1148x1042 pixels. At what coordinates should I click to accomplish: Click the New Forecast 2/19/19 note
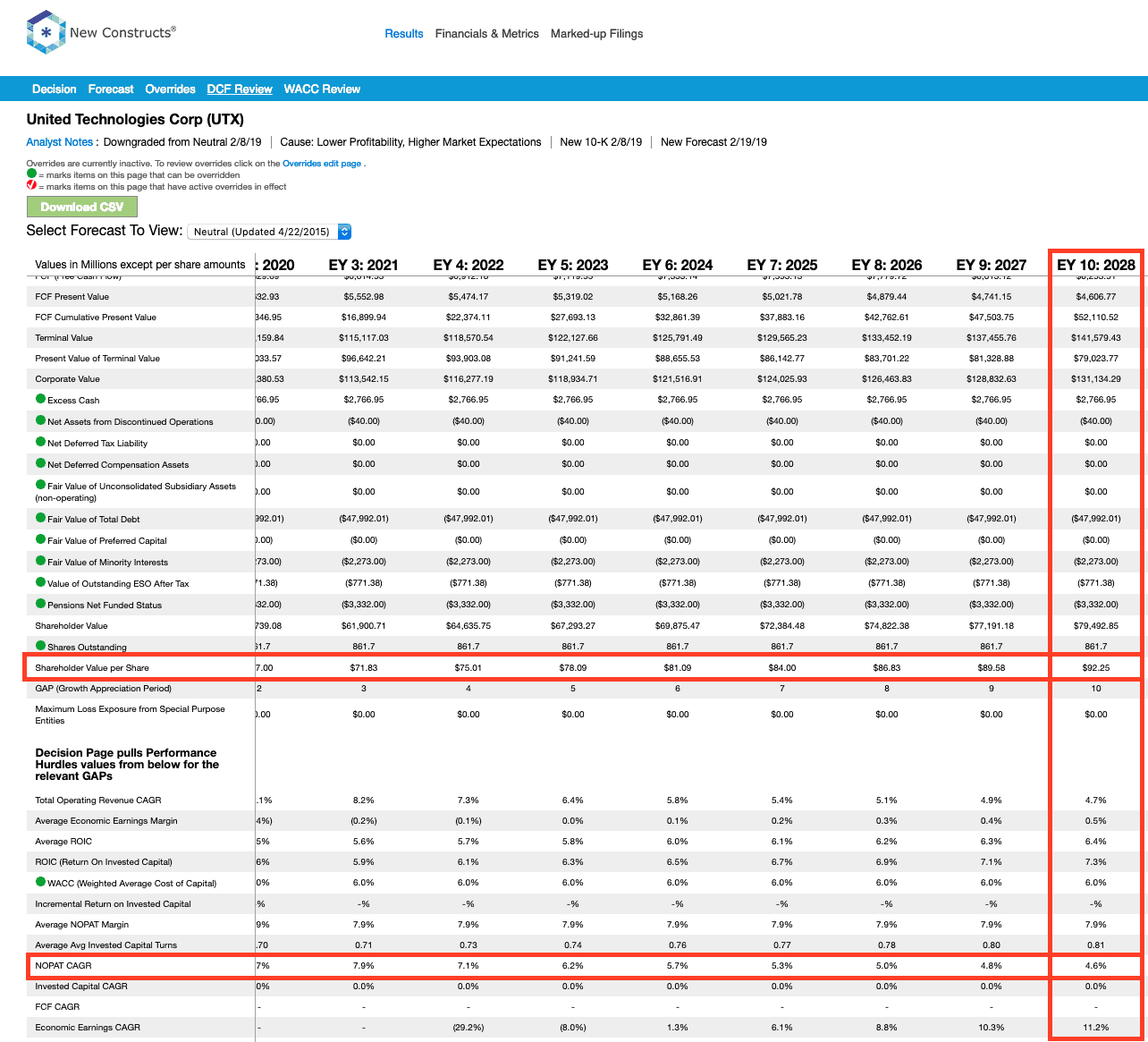click(713, 142)
